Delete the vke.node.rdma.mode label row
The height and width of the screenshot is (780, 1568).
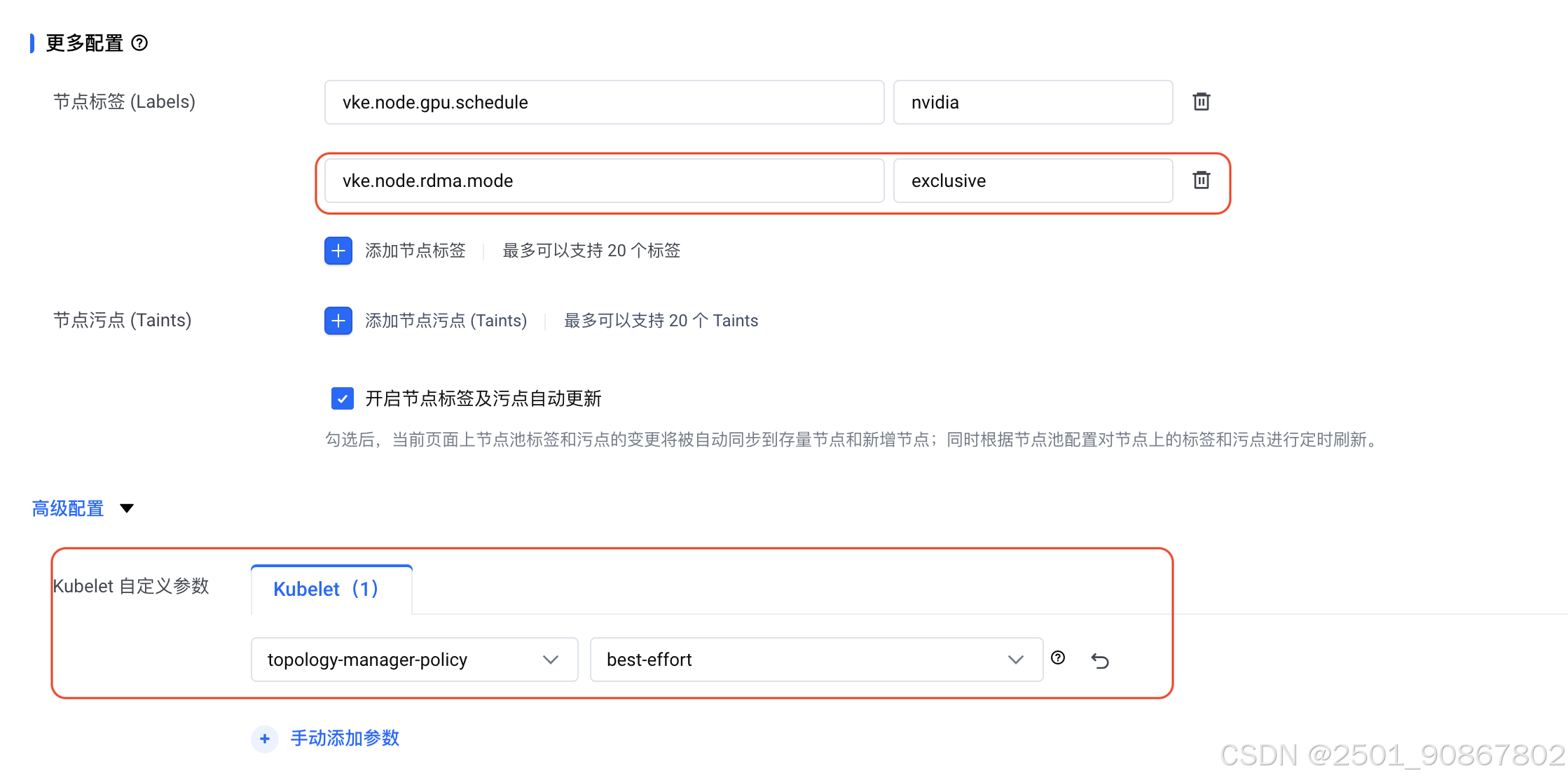1201,181
